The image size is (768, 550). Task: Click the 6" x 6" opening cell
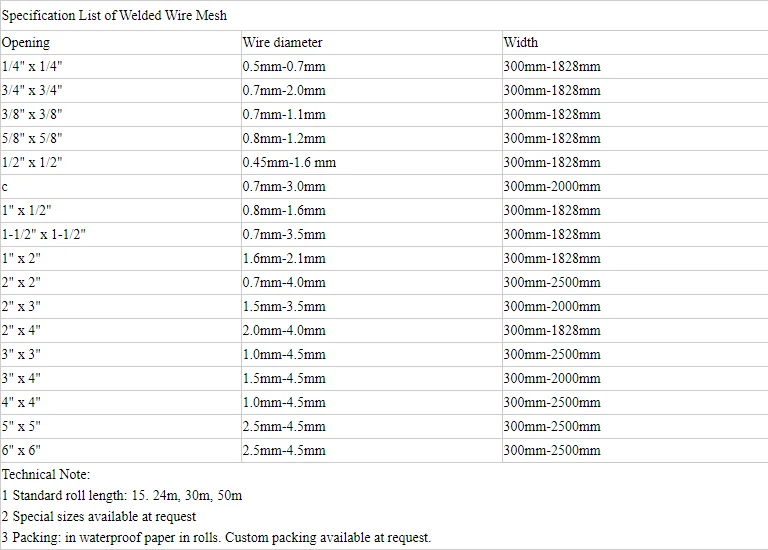pos(21,450)
